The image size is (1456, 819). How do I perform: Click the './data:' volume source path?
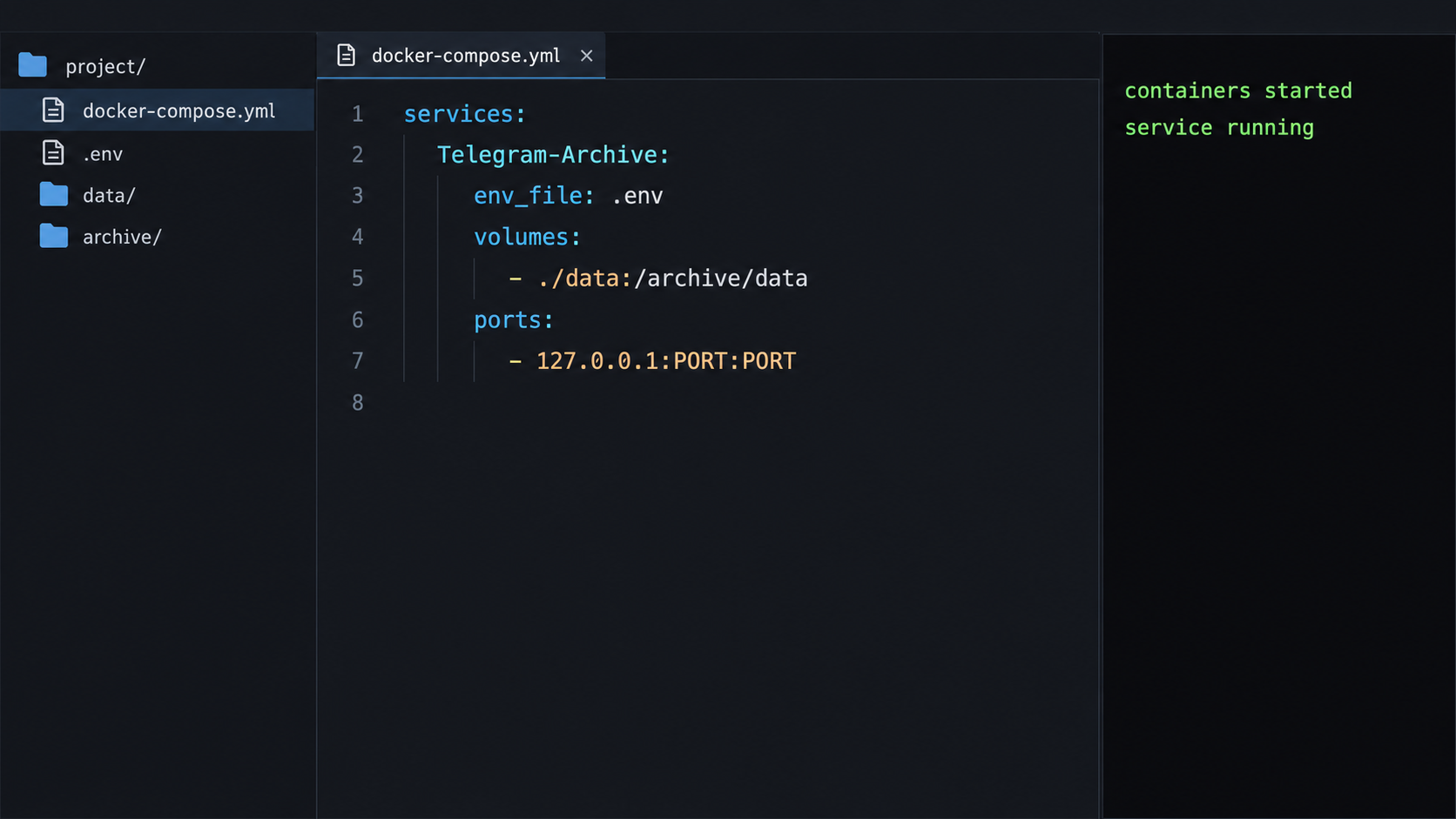(584, 279)
